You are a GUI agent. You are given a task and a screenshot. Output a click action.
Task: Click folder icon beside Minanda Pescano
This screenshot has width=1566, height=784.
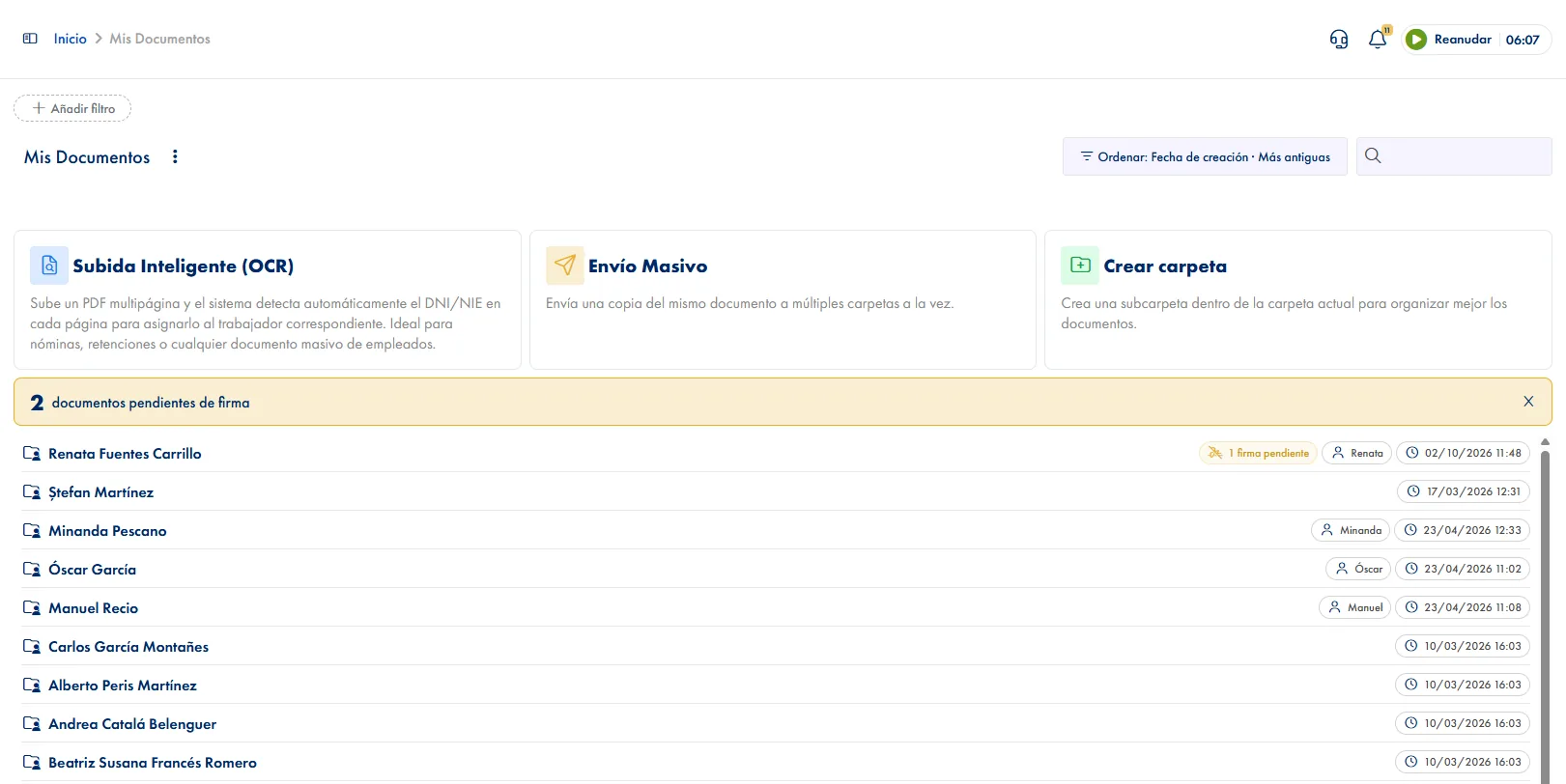(x=32, y=530)
